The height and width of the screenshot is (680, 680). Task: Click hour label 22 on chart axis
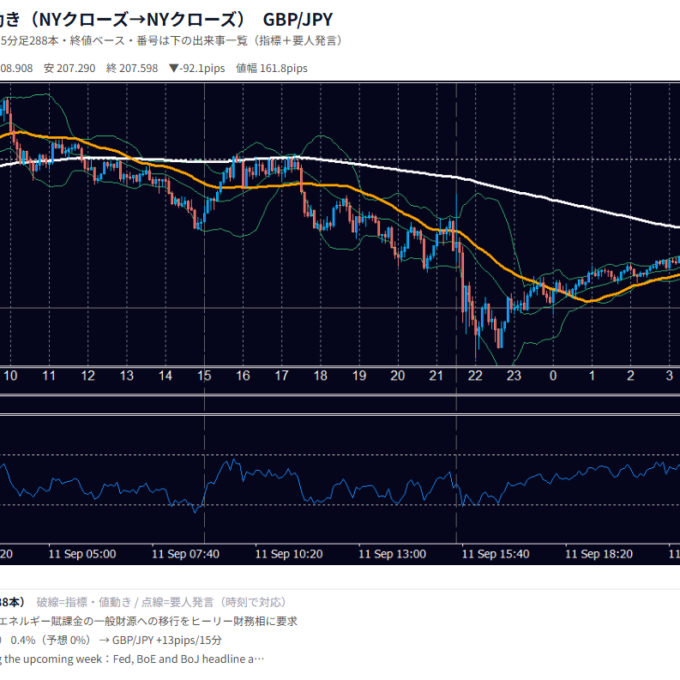[x=475, y=376]
